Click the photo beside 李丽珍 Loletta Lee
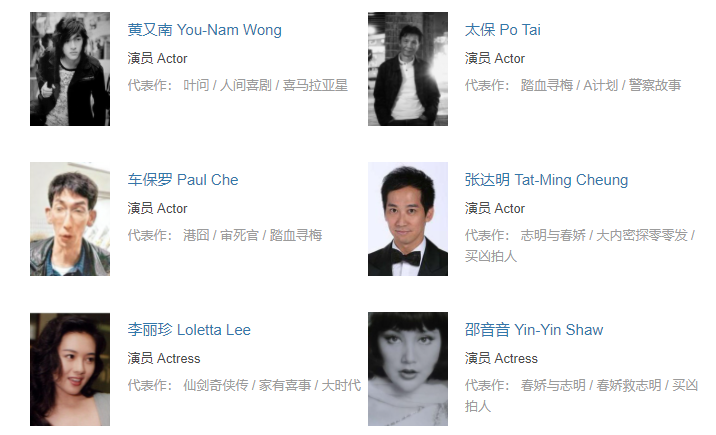This screenshot has width=716, height=435. click(x=70, y=369)
